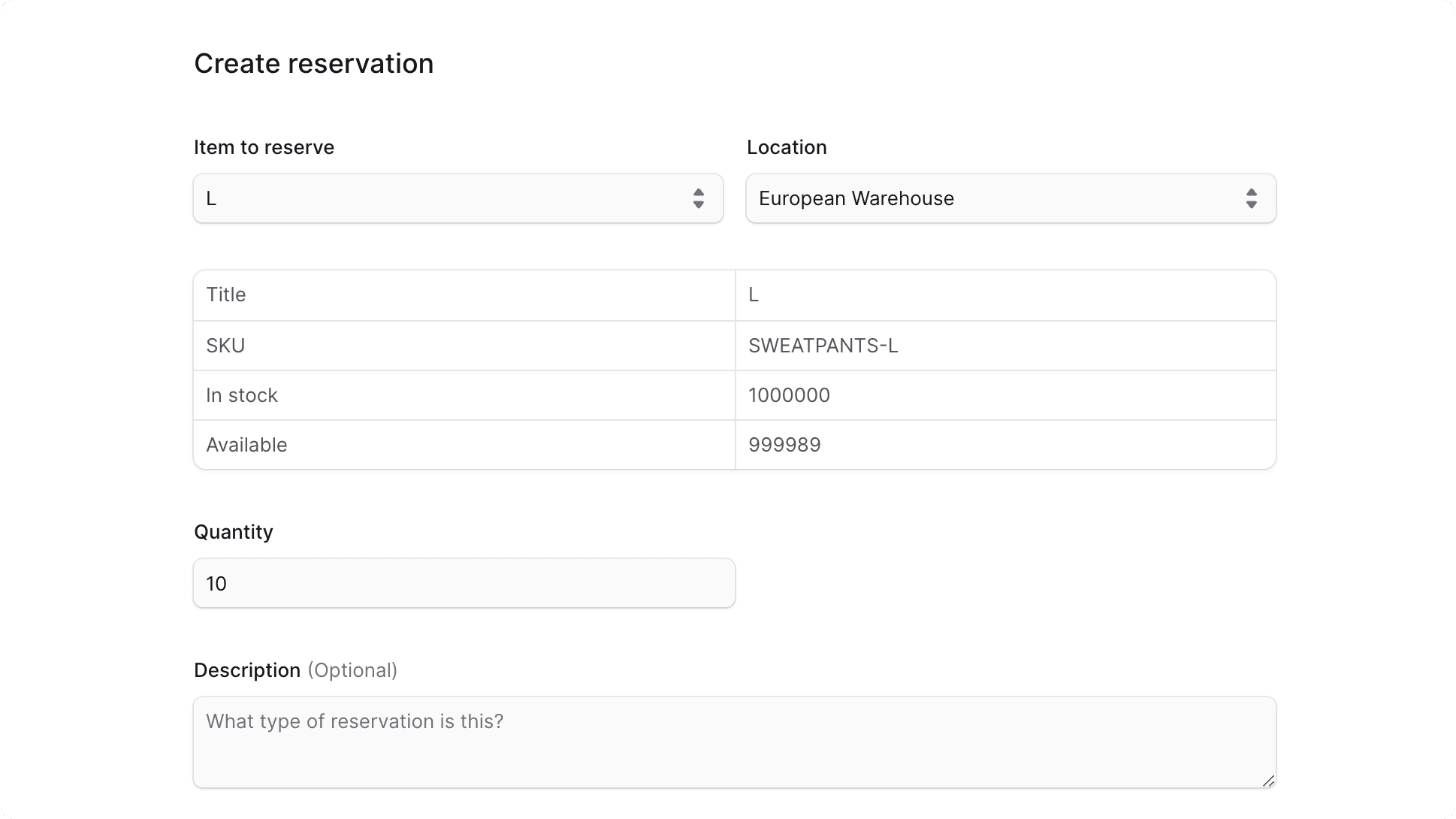Click the In stock row value 1000000
The image size is (1456, 819).
(789, 395)
